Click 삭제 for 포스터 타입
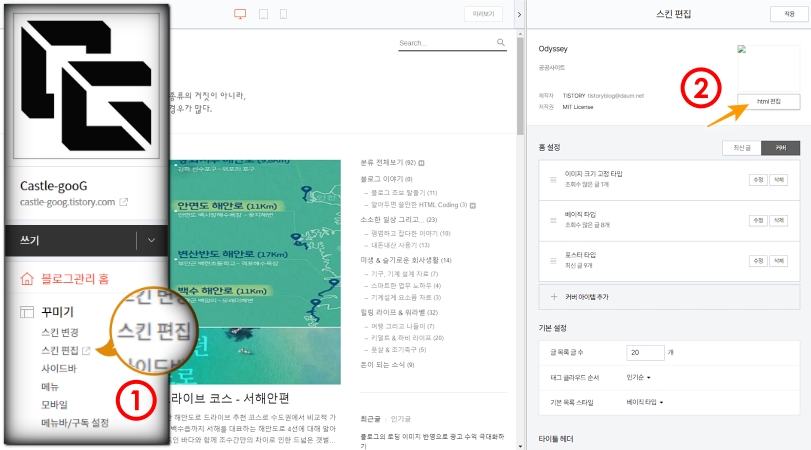Screen dimensions: 811x450 click(x=778, y=261)
